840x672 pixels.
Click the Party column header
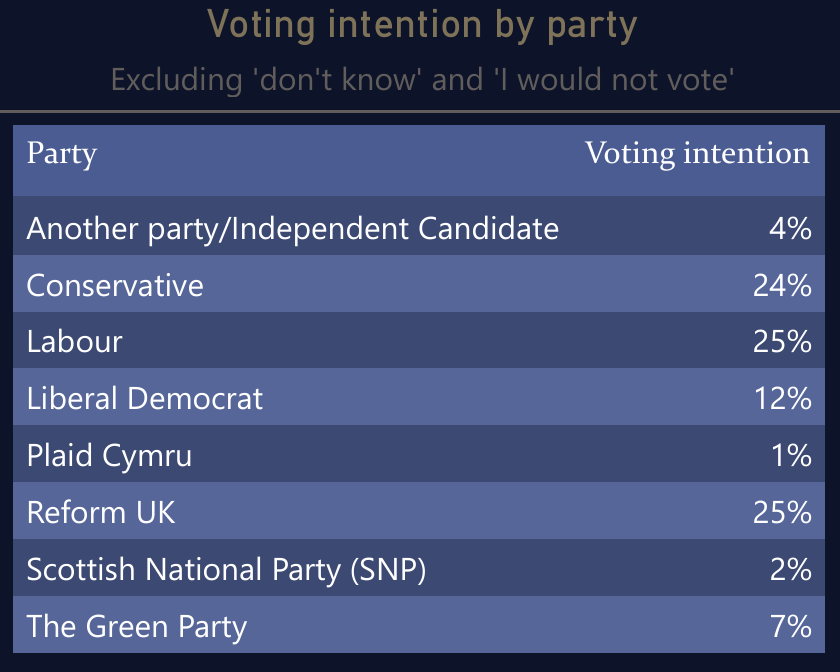[62, 154]
